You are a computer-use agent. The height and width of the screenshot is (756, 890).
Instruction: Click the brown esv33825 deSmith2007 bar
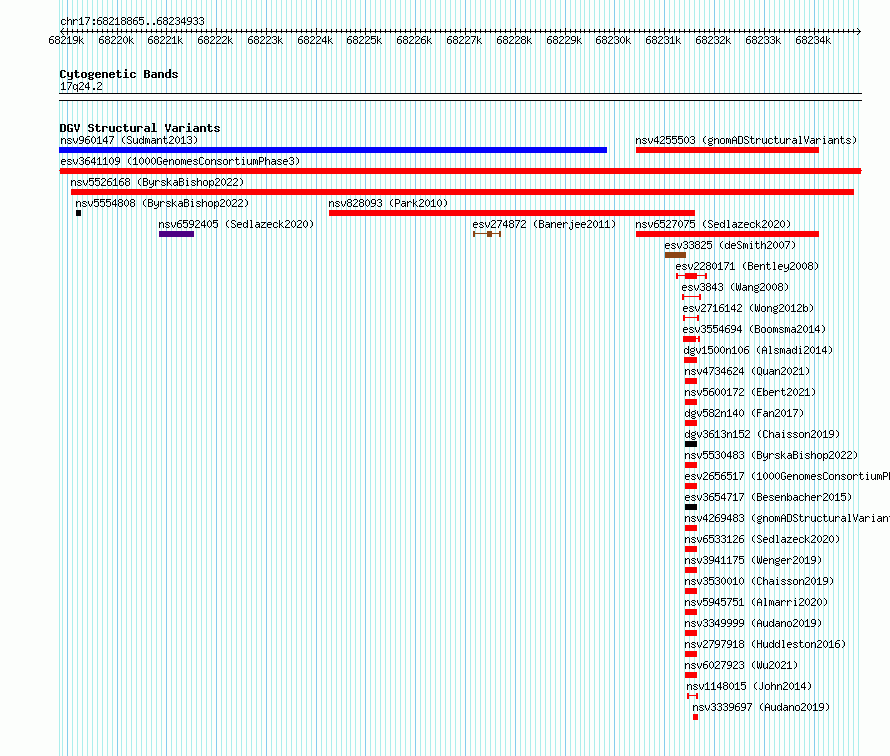[x=675, y=255]
